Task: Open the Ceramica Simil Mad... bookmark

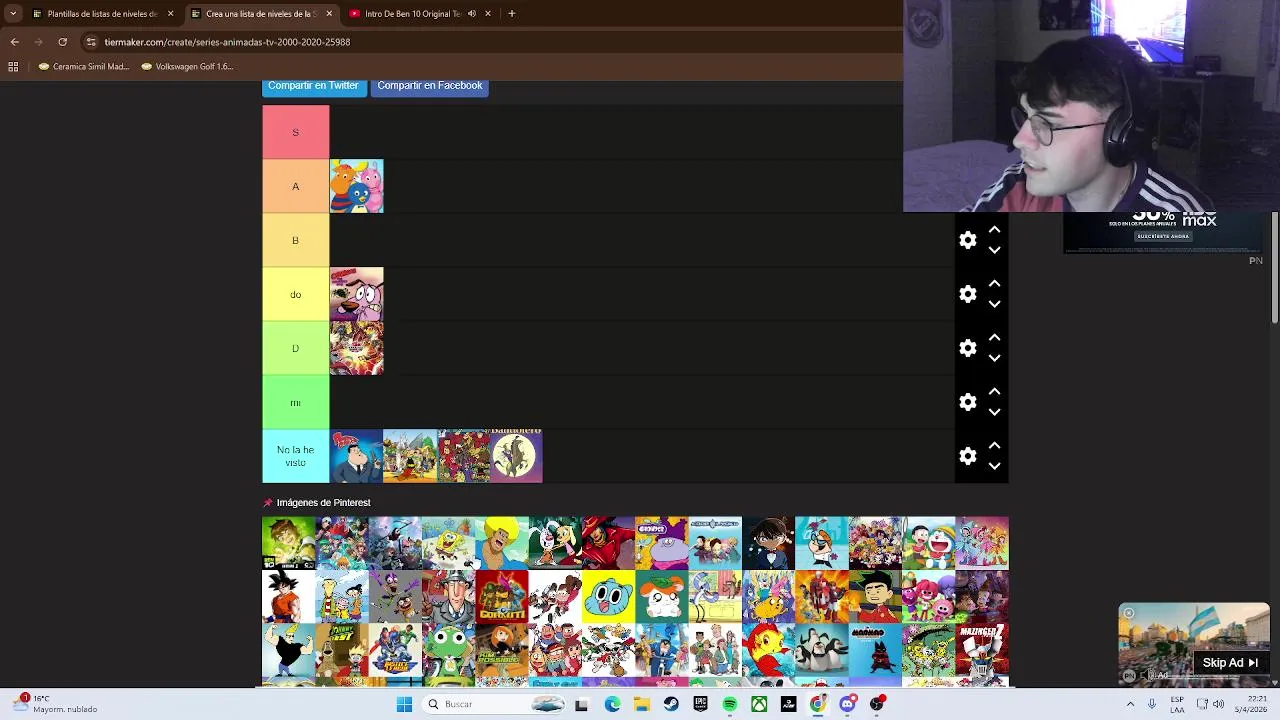Action: coord(84,67)
